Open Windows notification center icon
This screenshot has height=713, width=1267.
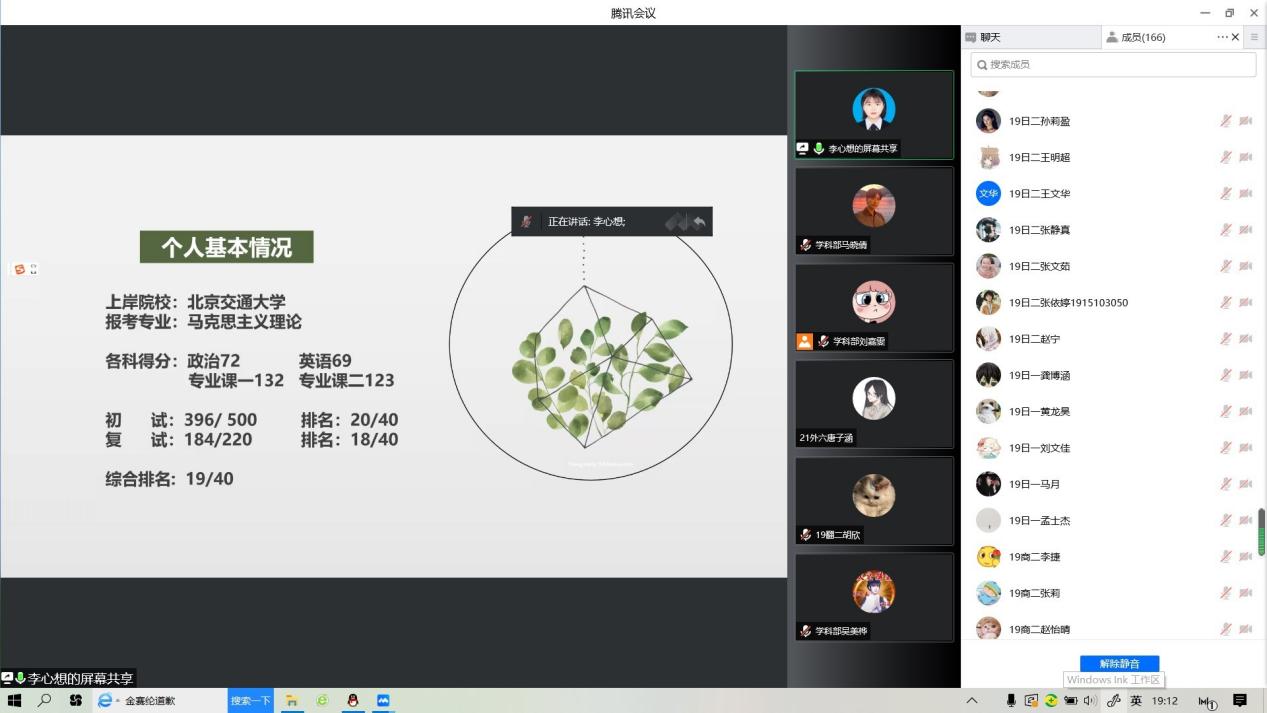(x=1240, y=701)
